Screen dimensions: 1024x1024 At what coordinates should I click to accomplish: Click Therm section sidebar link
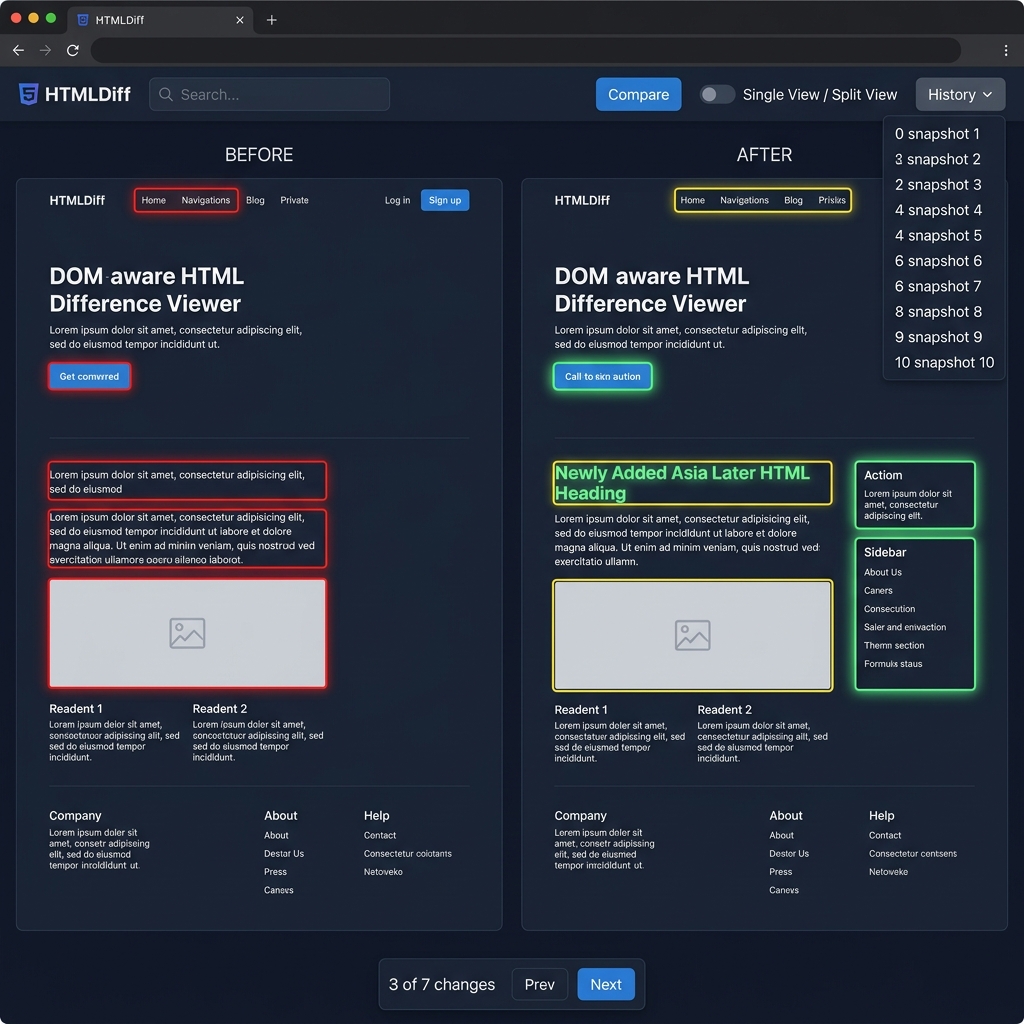tap(894, 646)
